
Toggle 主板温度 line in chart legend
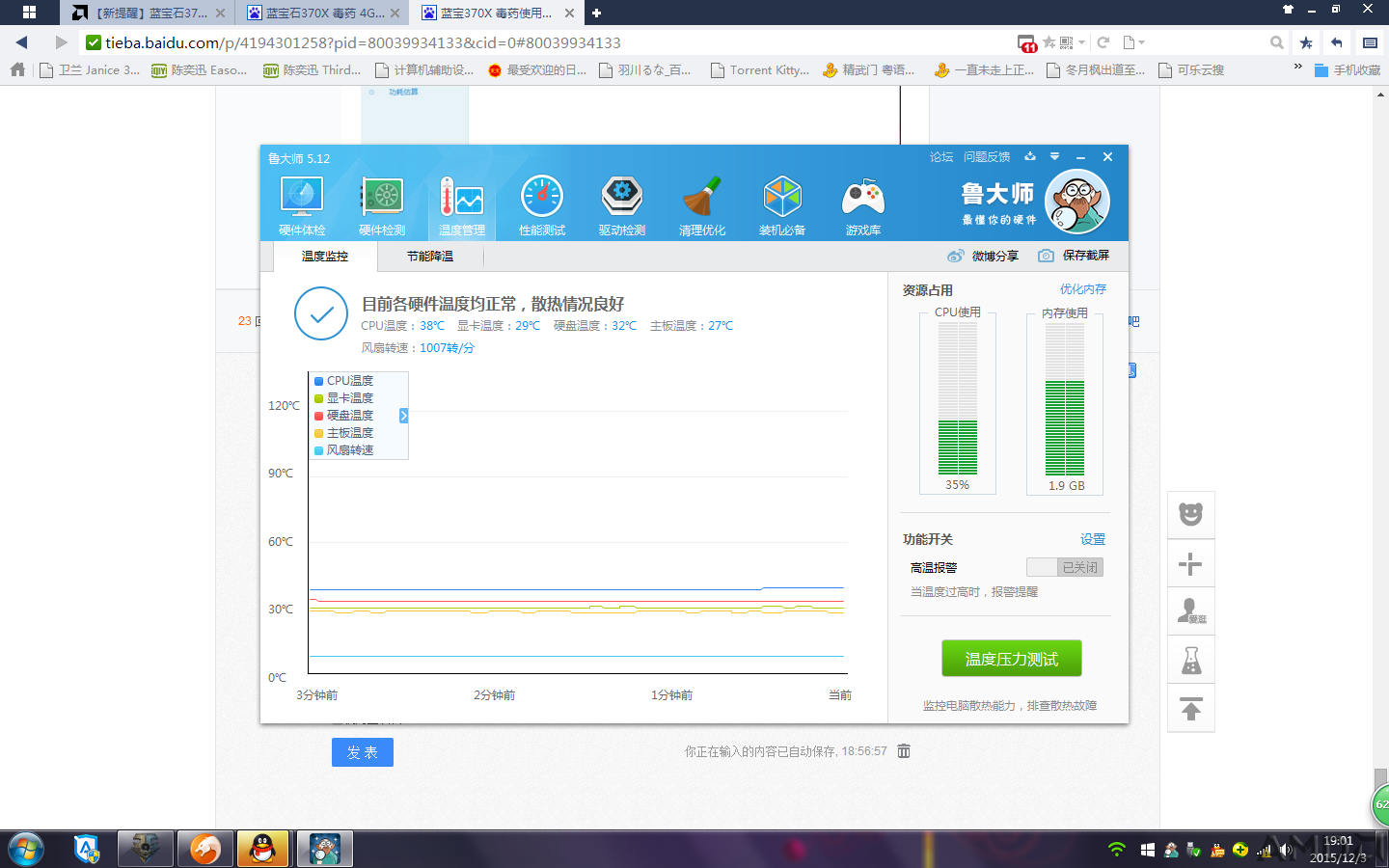click(x=344, y=433)
